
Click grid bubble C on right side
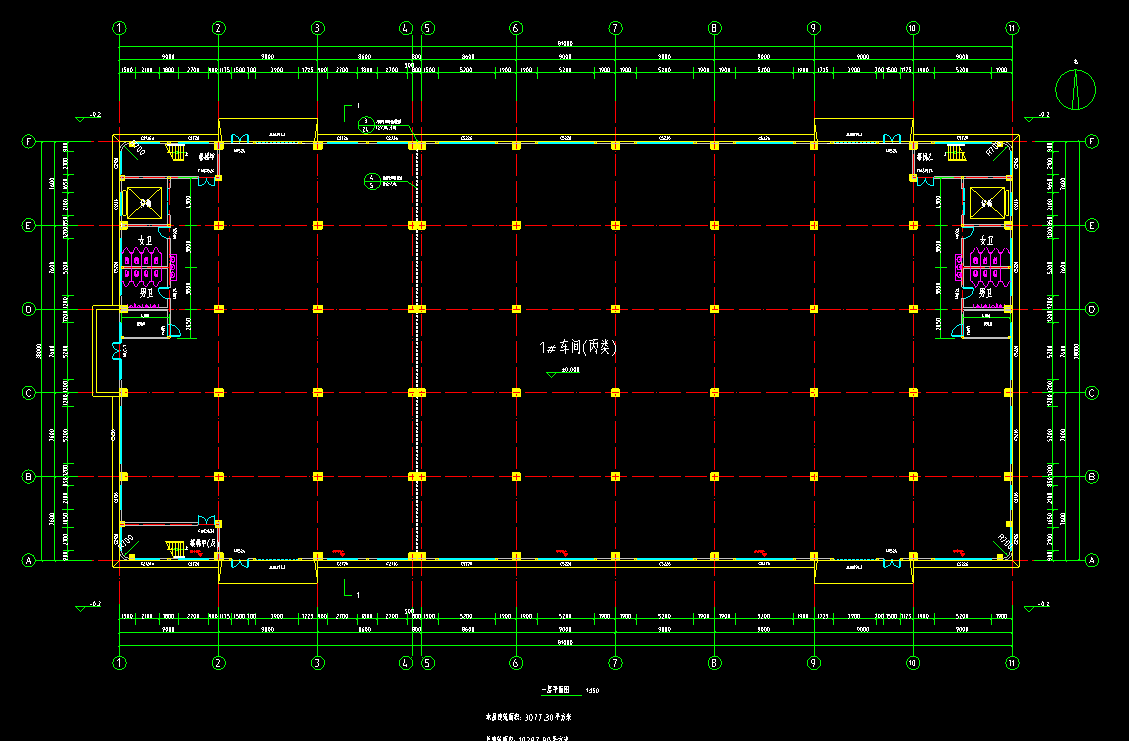1091,393
